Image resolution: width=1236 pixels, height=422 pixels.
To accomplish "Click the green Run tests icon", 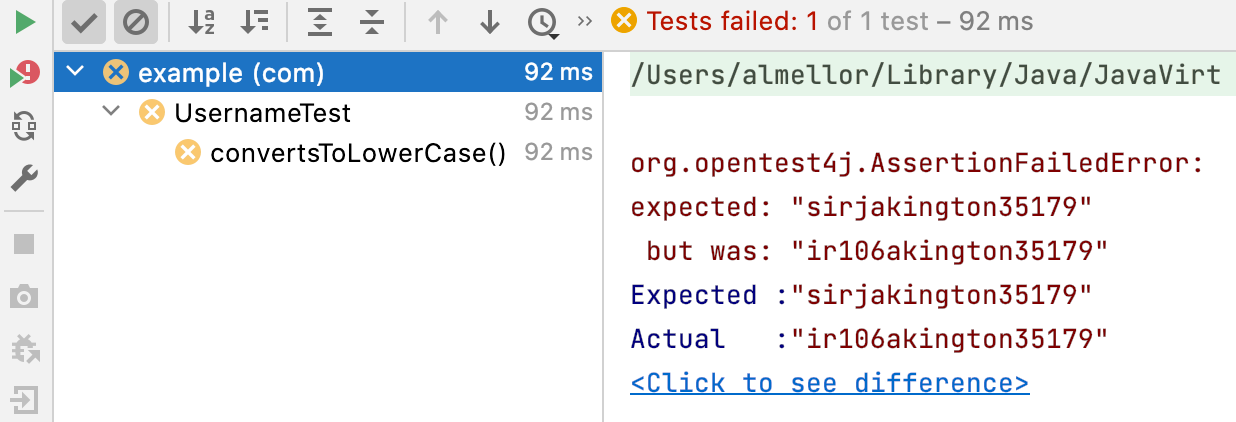I will pos(24,22).
